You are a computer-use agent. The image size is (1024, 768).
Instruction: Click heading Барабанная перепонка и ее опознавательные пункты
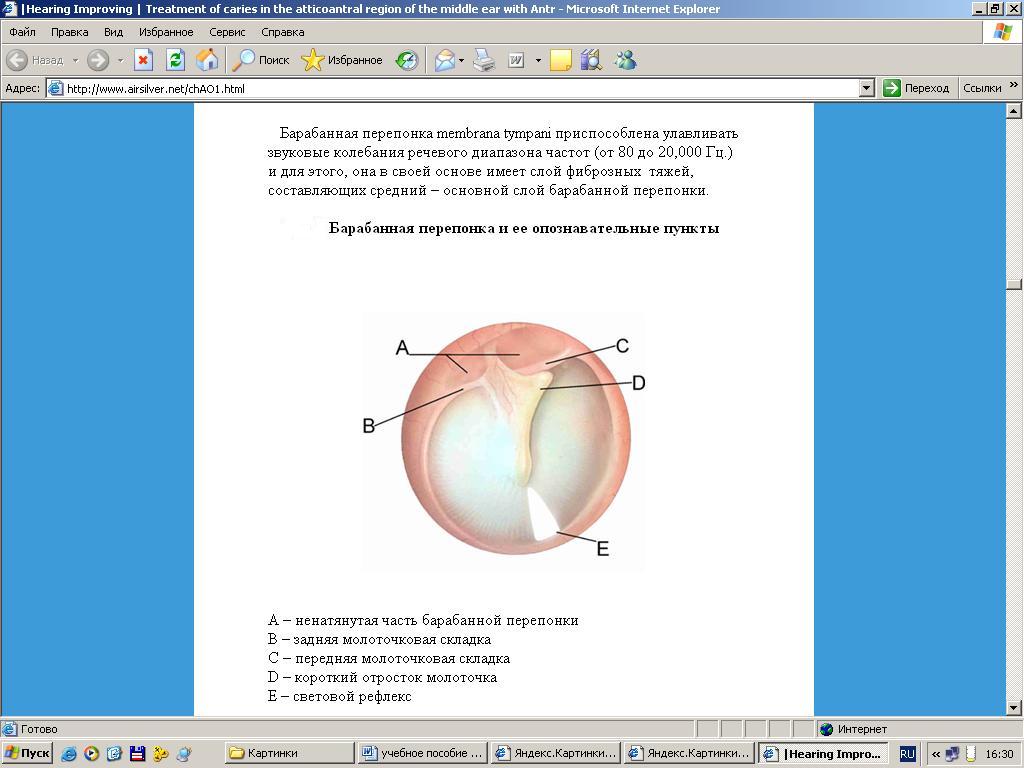[x=524, y=228]
